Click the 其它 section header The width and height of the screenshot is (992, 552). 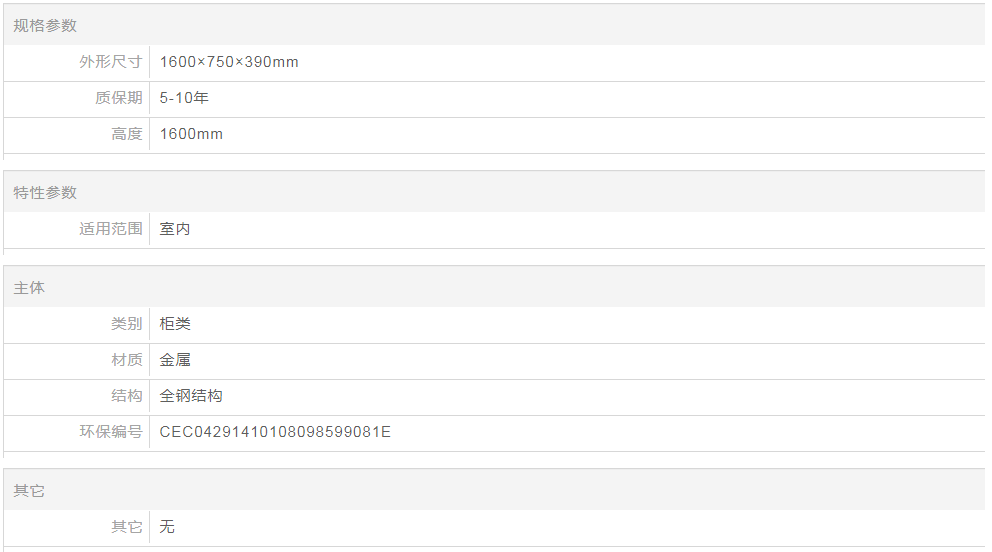tap(29, 491)
